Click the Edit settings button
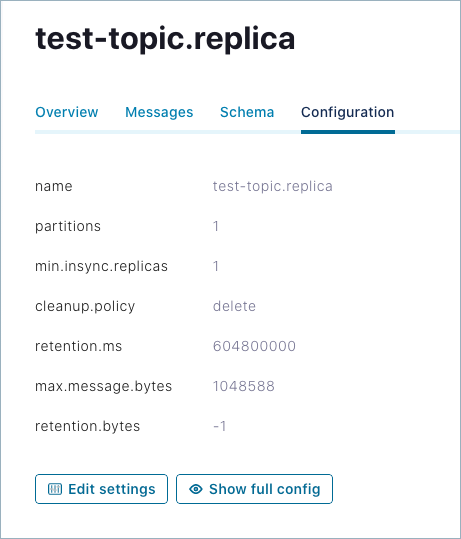Screen dimensions: 461x539 point(101,489)
